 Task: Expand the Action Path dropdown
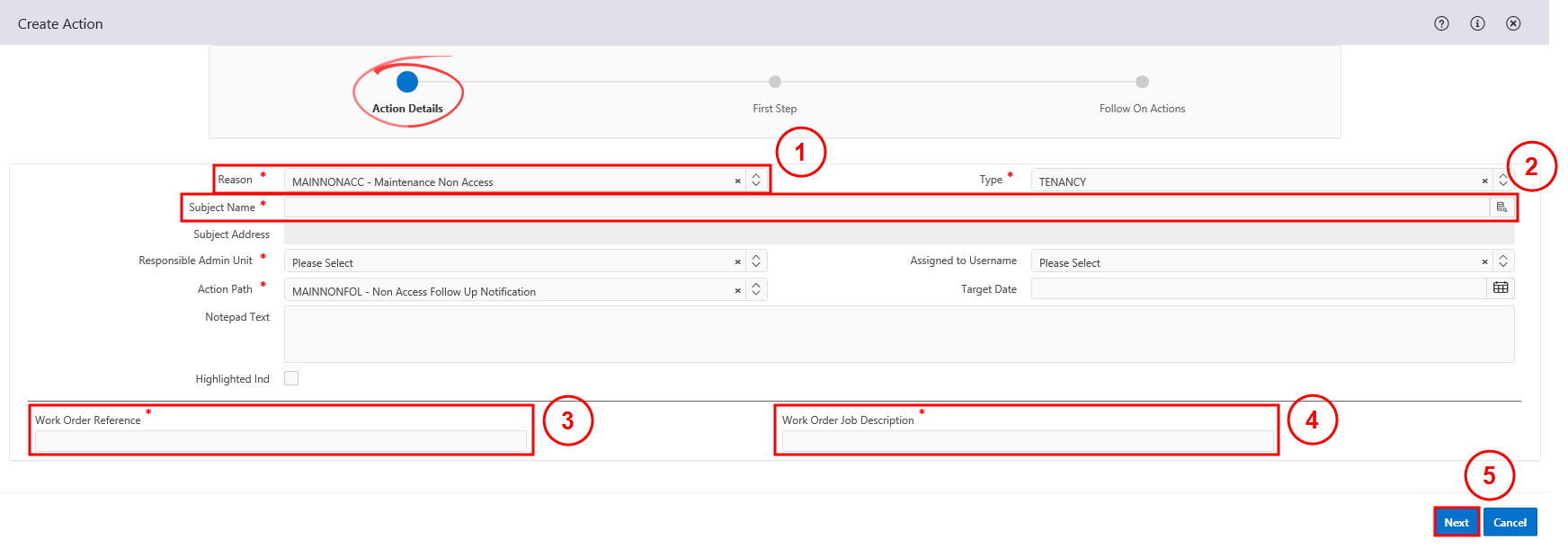pos(756,289)
